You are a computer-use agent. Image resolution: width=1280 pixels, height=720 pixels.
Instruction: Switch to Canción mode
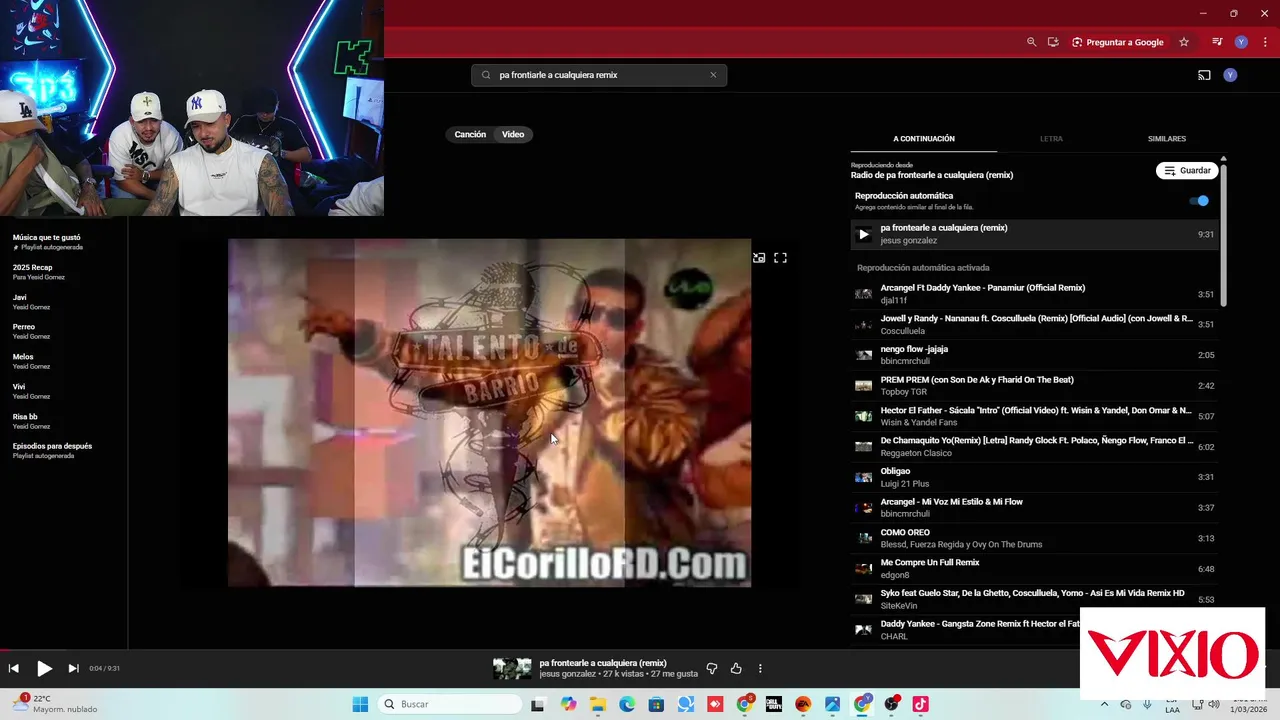point(470,134)
